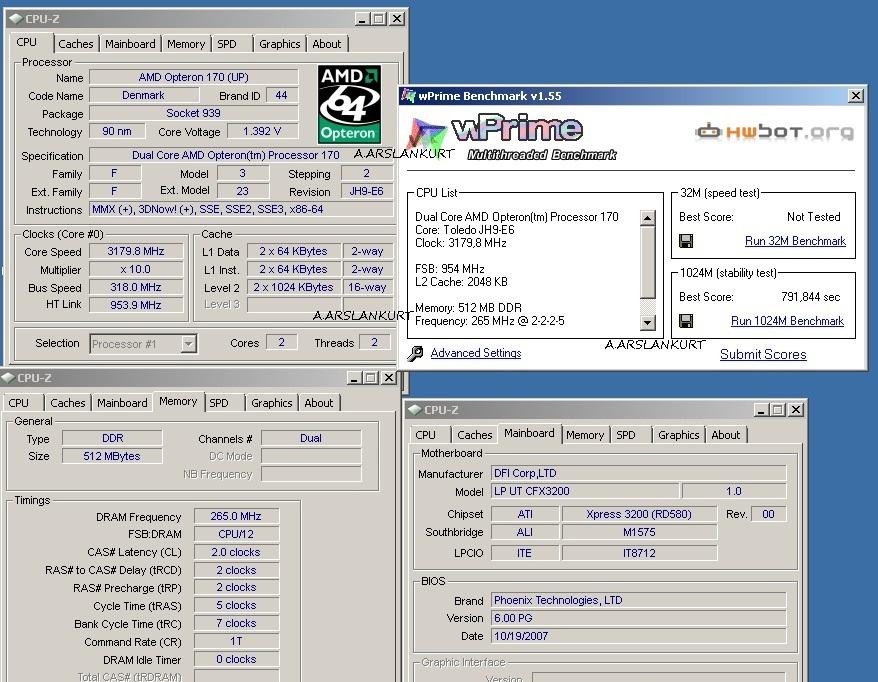Click the Socket 939 package value
This screenshot has width=878, height=682.
coord(194,113)
